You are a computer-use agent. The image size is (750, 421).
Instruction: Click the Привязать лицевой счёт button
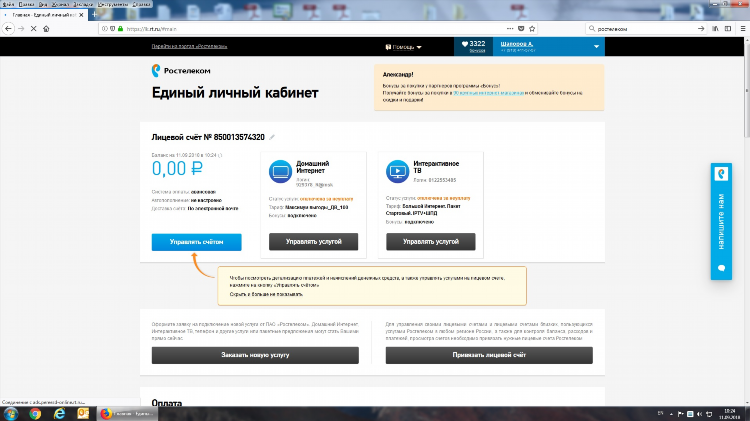tap(489, 355)
